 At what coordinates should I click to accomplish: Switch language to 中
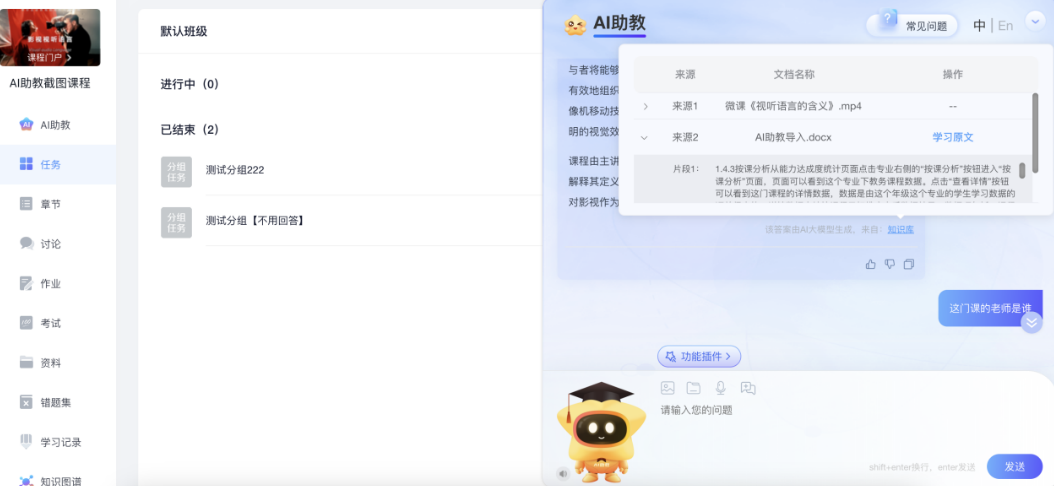tap(979, 26)
